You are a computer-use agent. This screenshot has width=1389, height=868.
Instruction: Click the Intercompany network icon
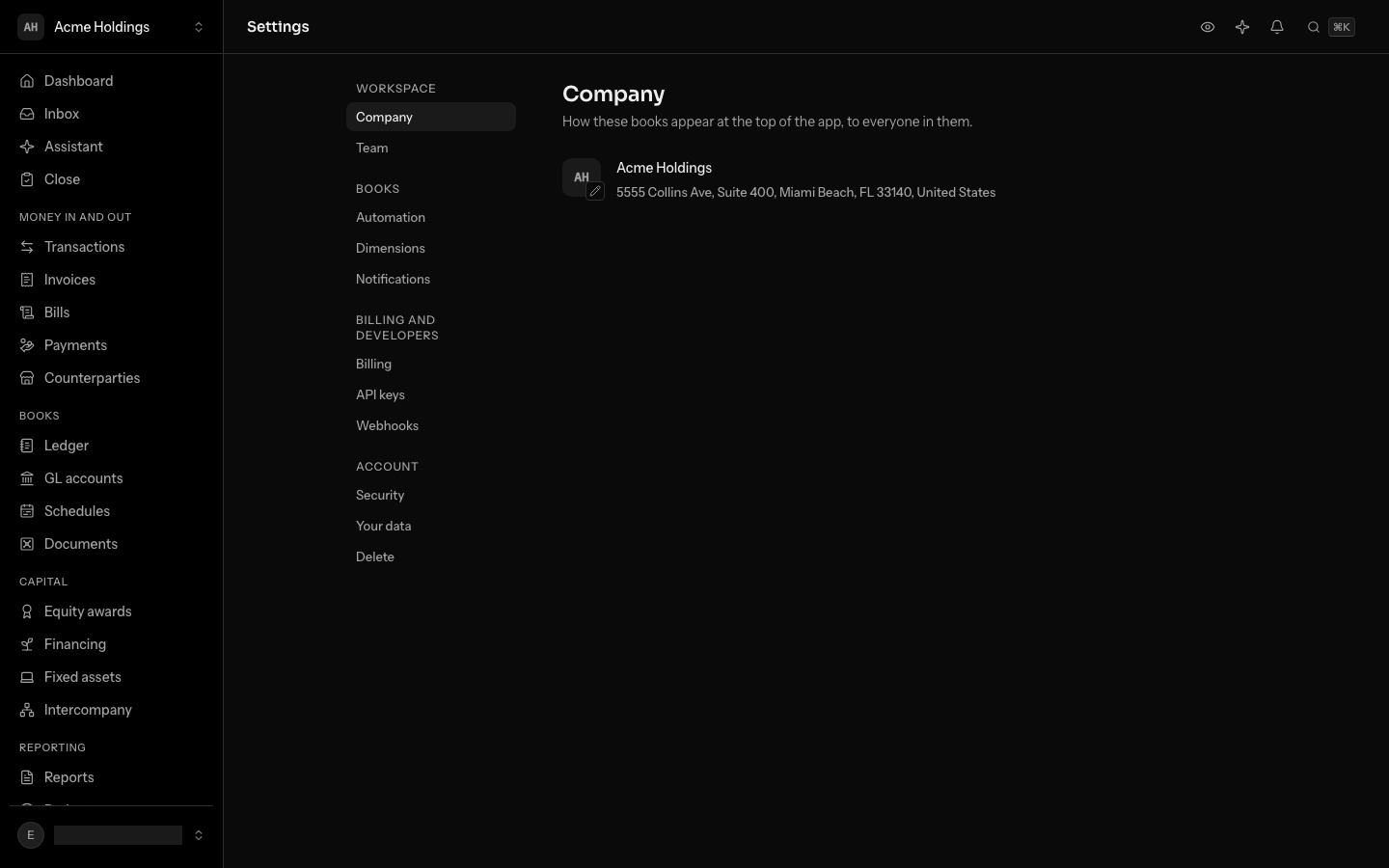27,710
